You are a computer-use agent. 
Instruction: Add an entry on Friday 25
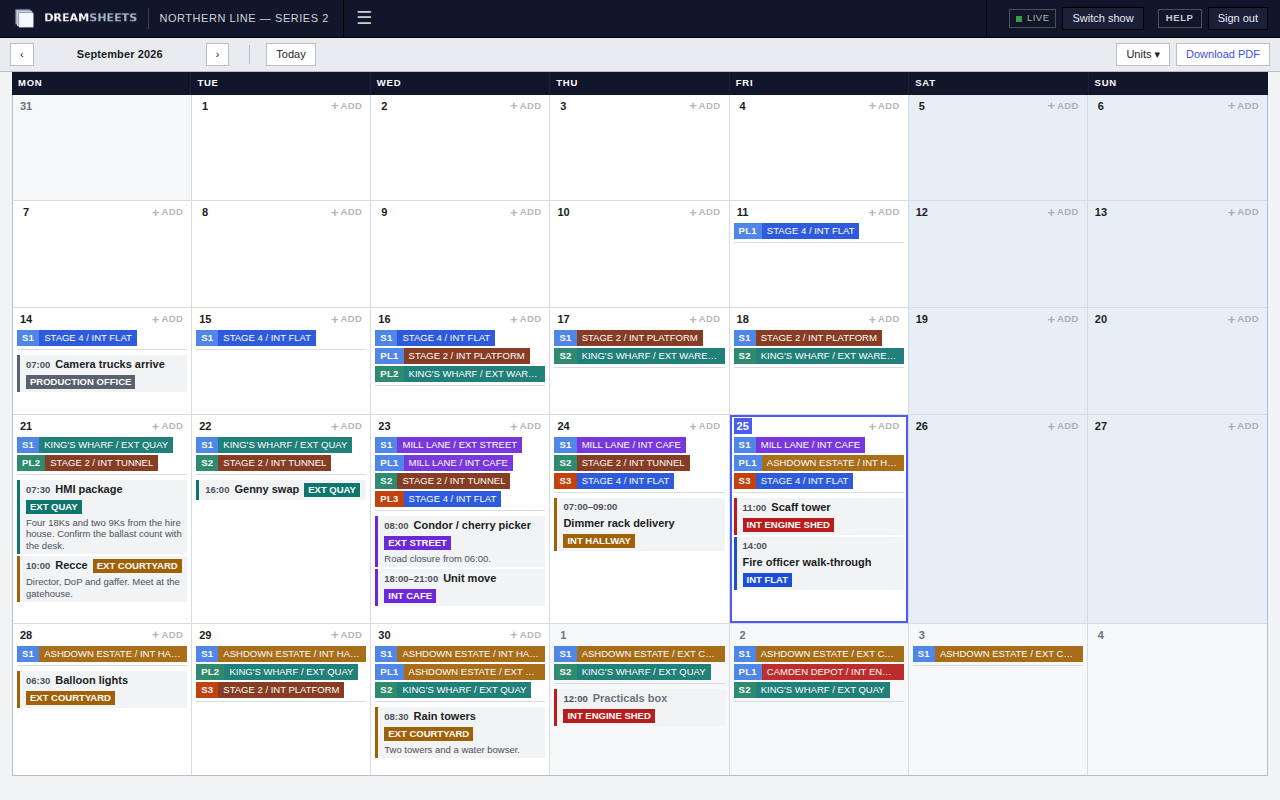(884, 426)
